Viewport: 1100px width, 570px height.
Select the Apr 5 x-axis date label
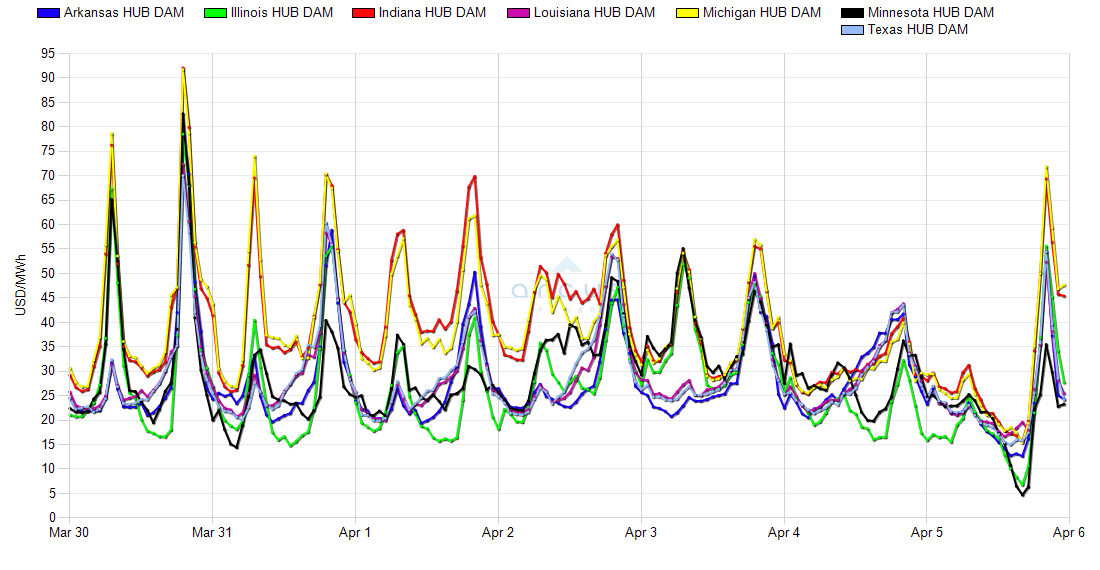(x=926, y=534)
